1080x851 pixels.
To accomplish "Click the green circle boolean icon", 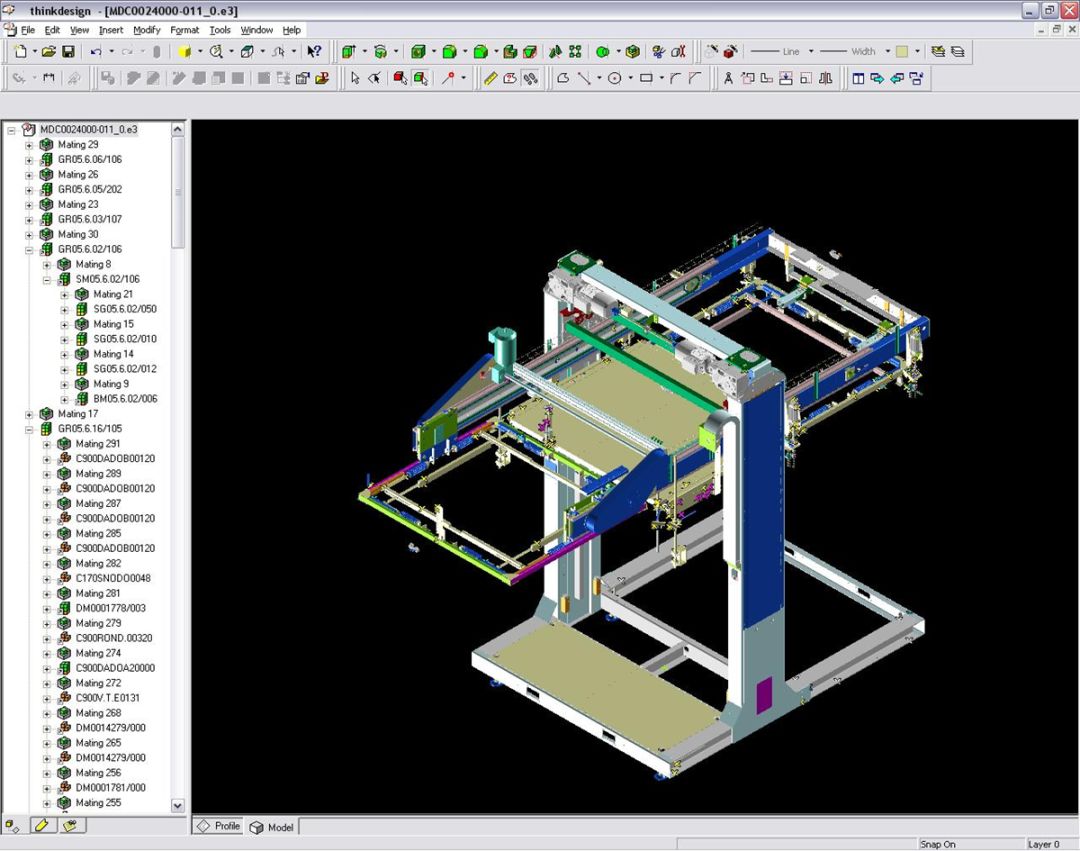I will [603, 52].
